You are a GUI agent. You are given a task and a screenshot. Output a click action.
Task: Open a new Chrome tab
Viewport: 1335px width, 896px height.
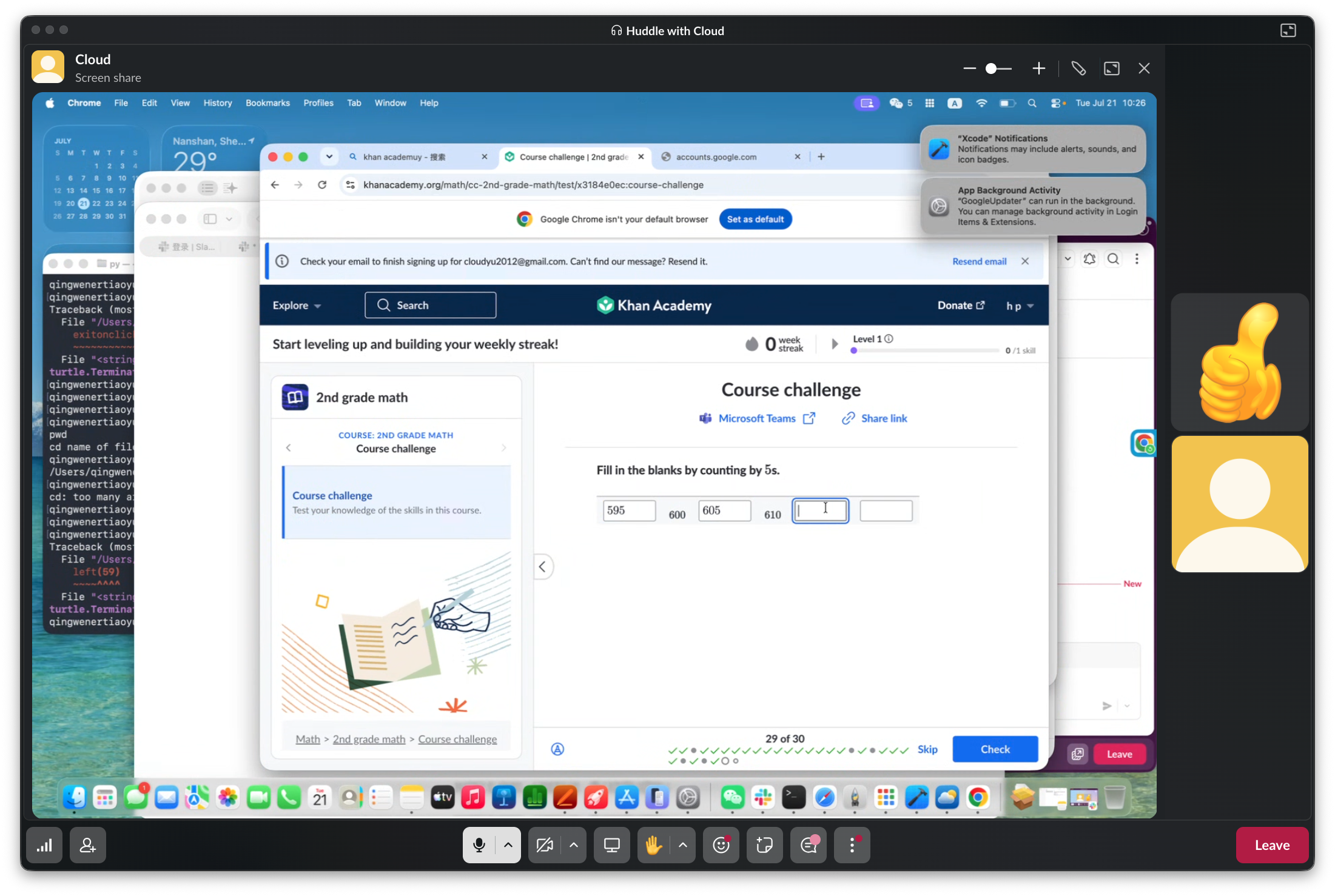click(x=821, y=157)
